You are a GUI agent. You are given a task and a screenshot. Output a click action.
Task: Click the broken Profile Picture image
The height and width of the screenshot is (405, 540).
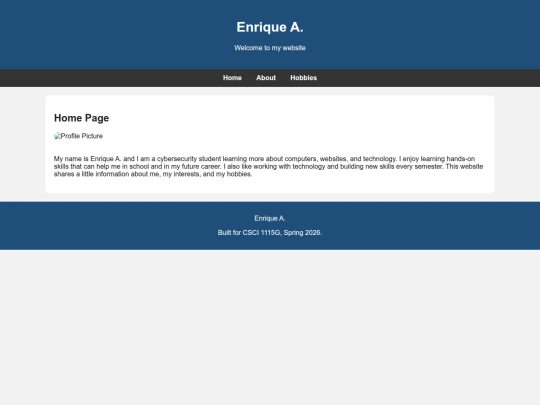(x=79, y=136)
